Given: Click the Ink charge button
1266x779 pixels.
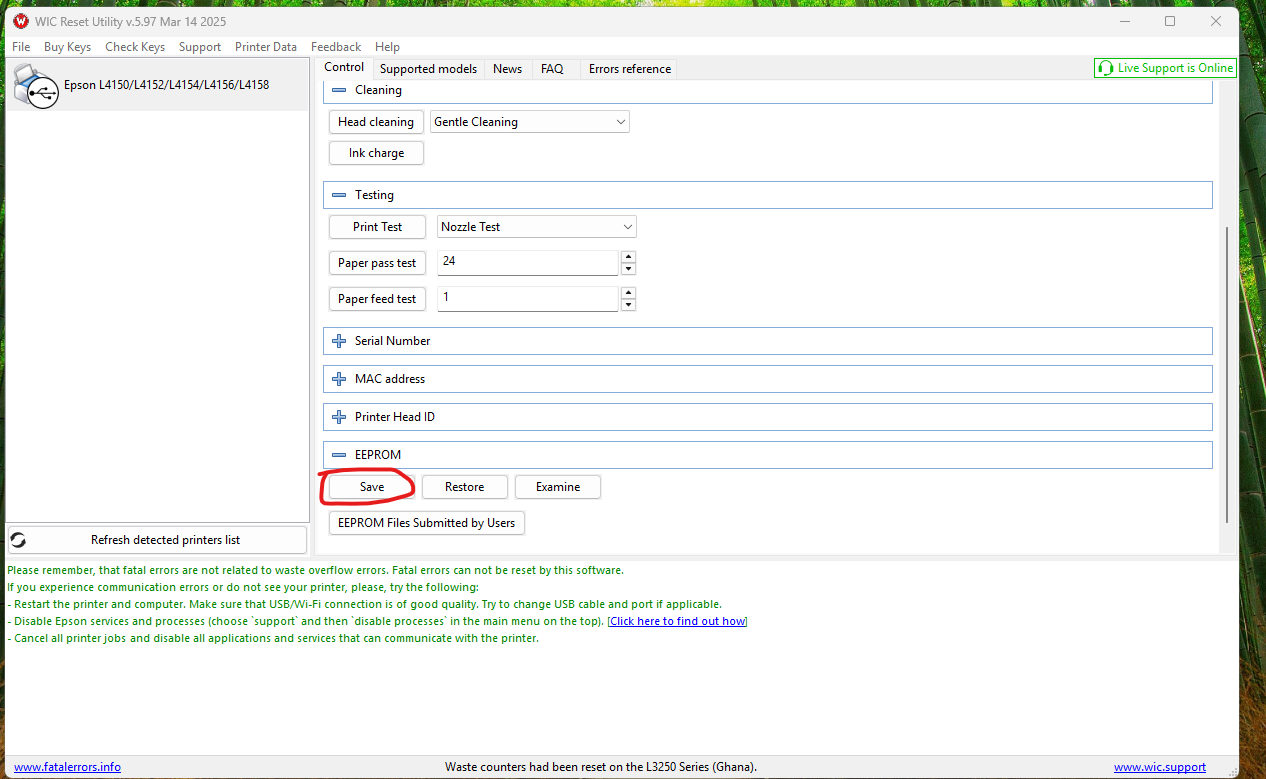Looking at the screenshot, I should (376, 153).
